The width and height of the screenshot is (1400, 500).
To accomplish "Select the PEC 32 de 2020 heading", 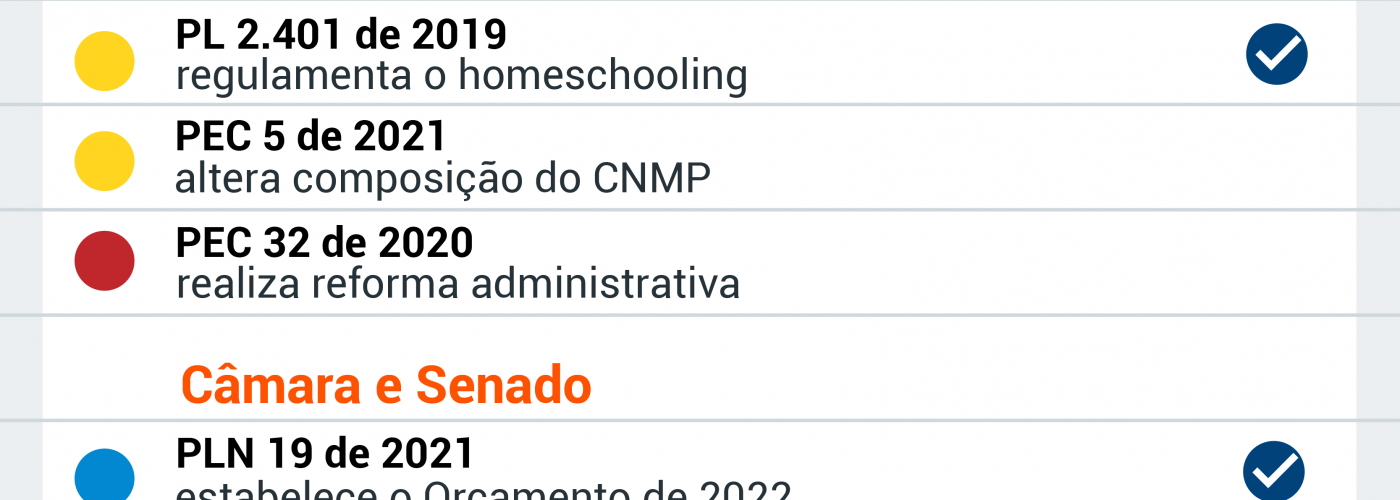I will tap(324, 242).
